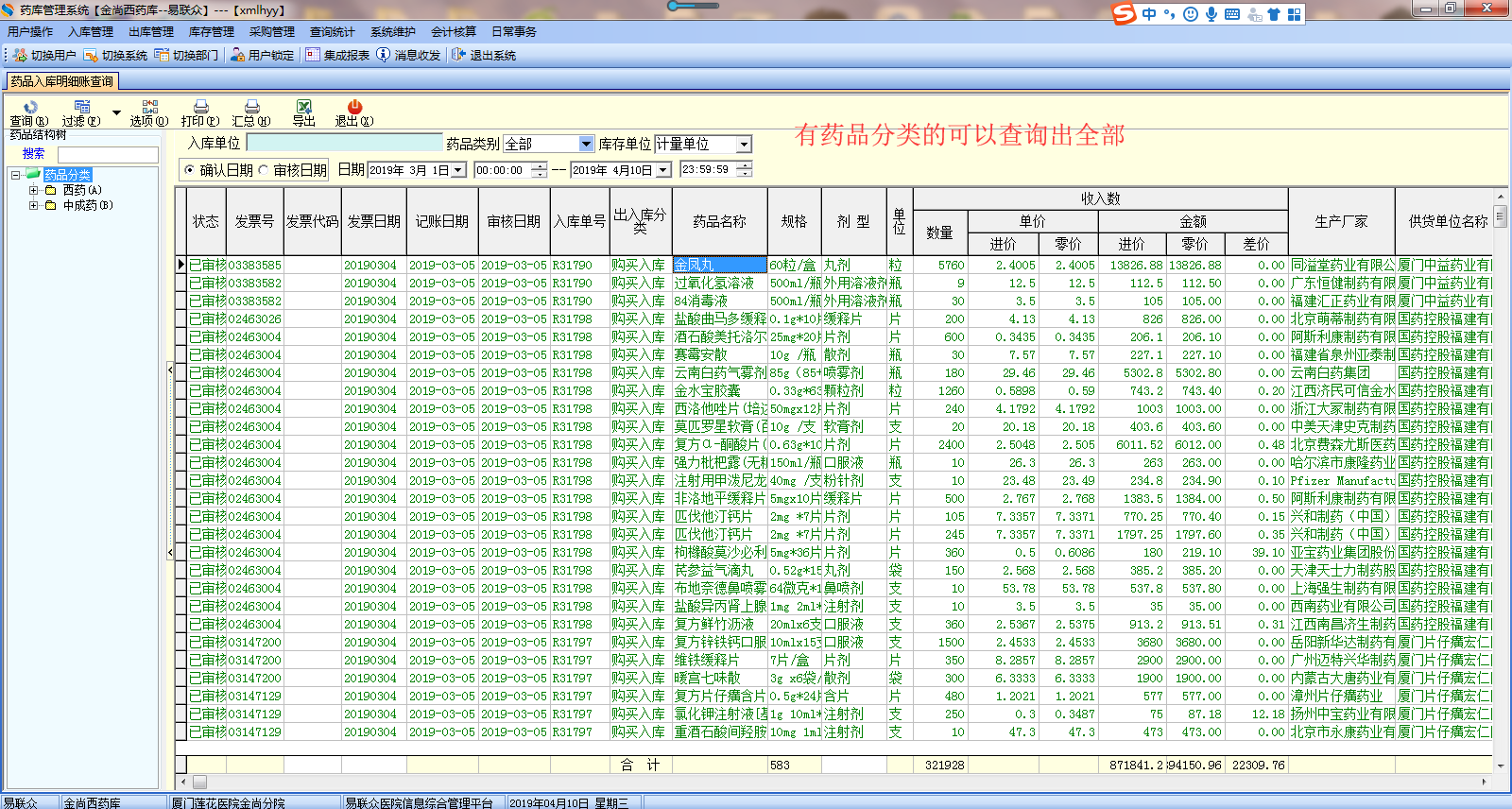Select the 金凤丸 cell in the table

[x=719, y=266]
